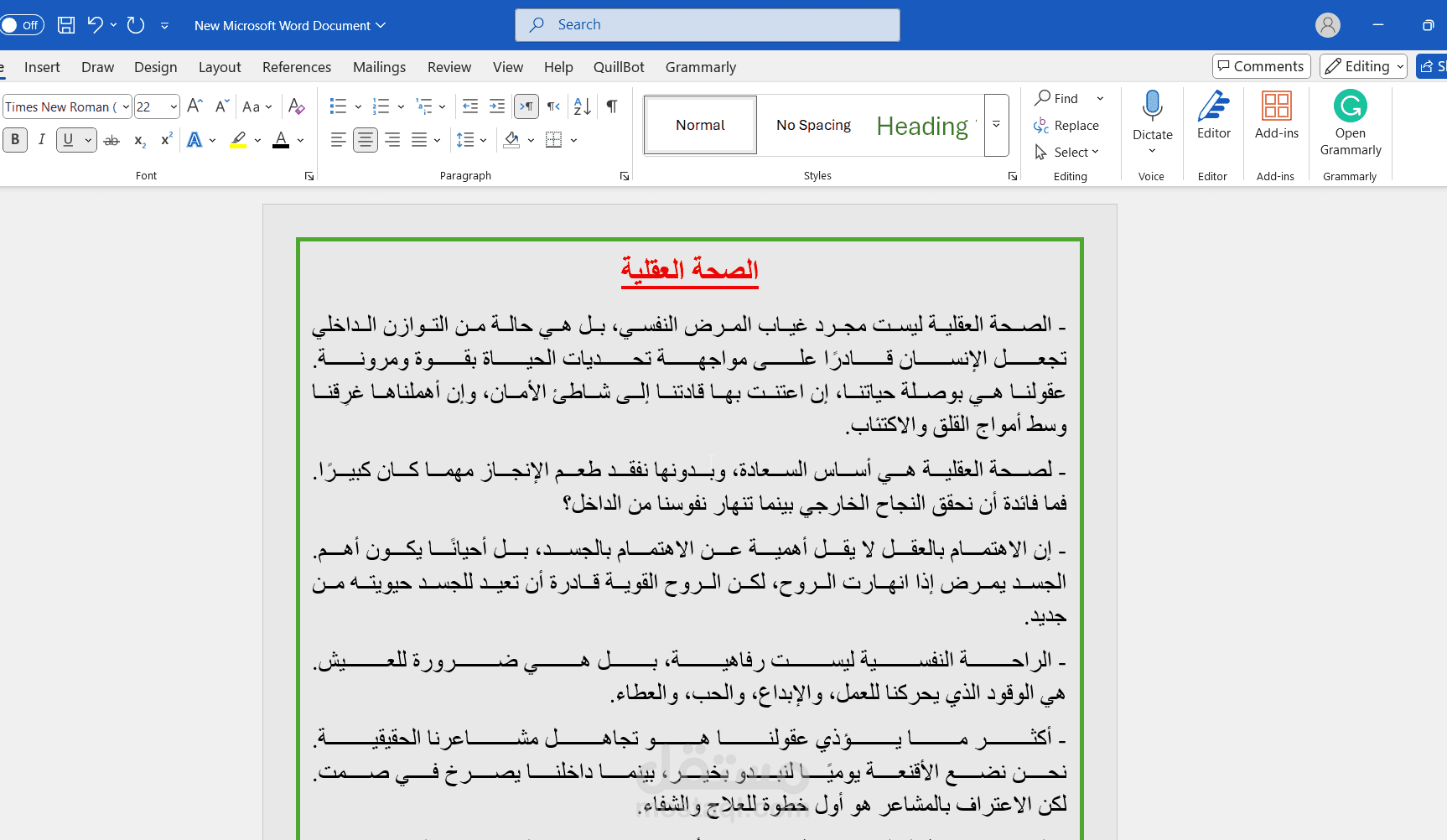Open Paragraph settings dialog launcher

coord(625,176)
